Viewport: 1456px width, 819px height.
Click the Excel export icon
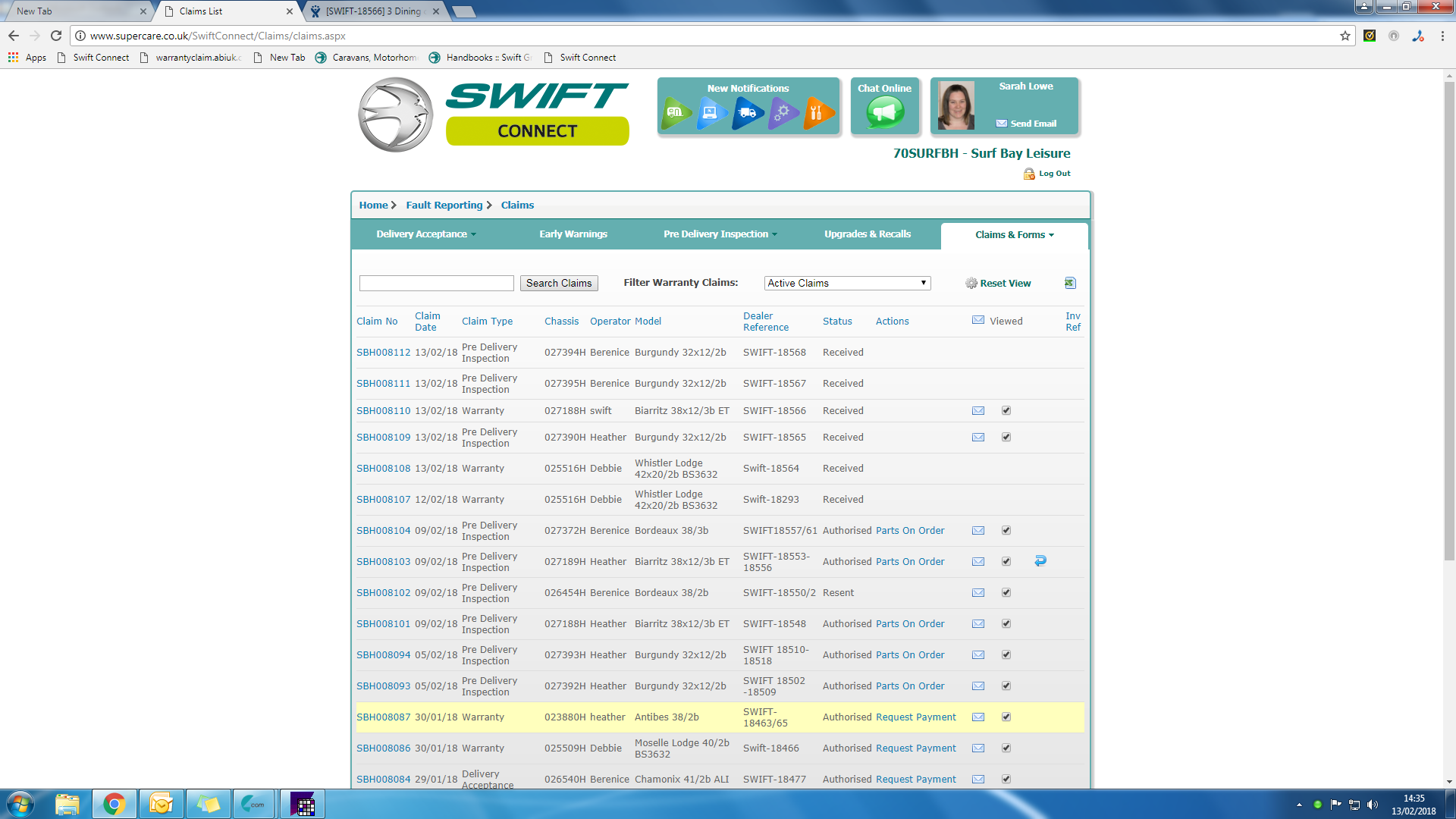1070,283
